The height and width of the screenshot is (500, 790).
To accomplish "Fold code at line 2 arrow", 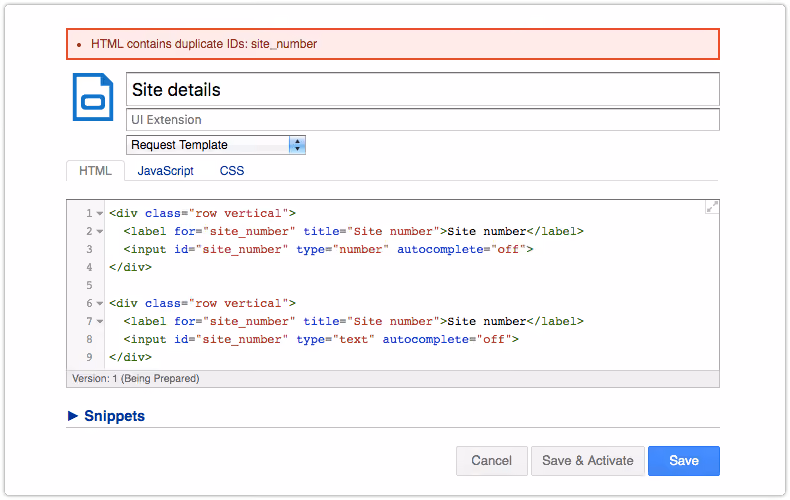I will tap(100, 232).
